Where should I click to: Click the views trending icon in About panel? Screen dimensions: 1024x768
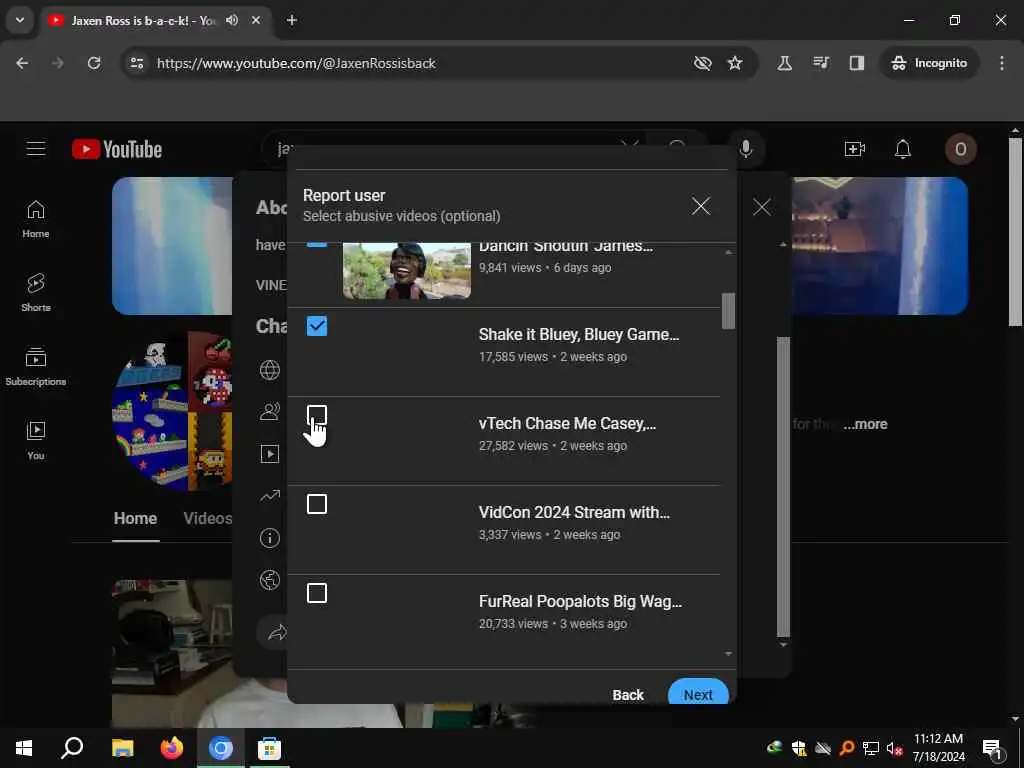pyautogui.click(x=270, y=496)
